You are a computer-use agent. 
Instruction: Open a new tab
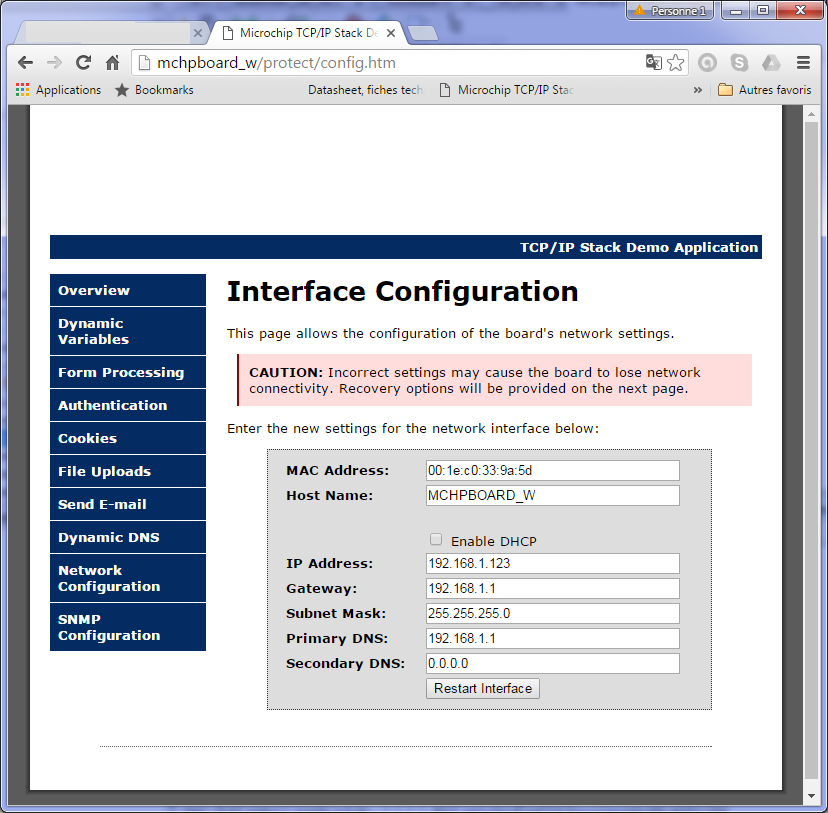click(x=423, y=33)
